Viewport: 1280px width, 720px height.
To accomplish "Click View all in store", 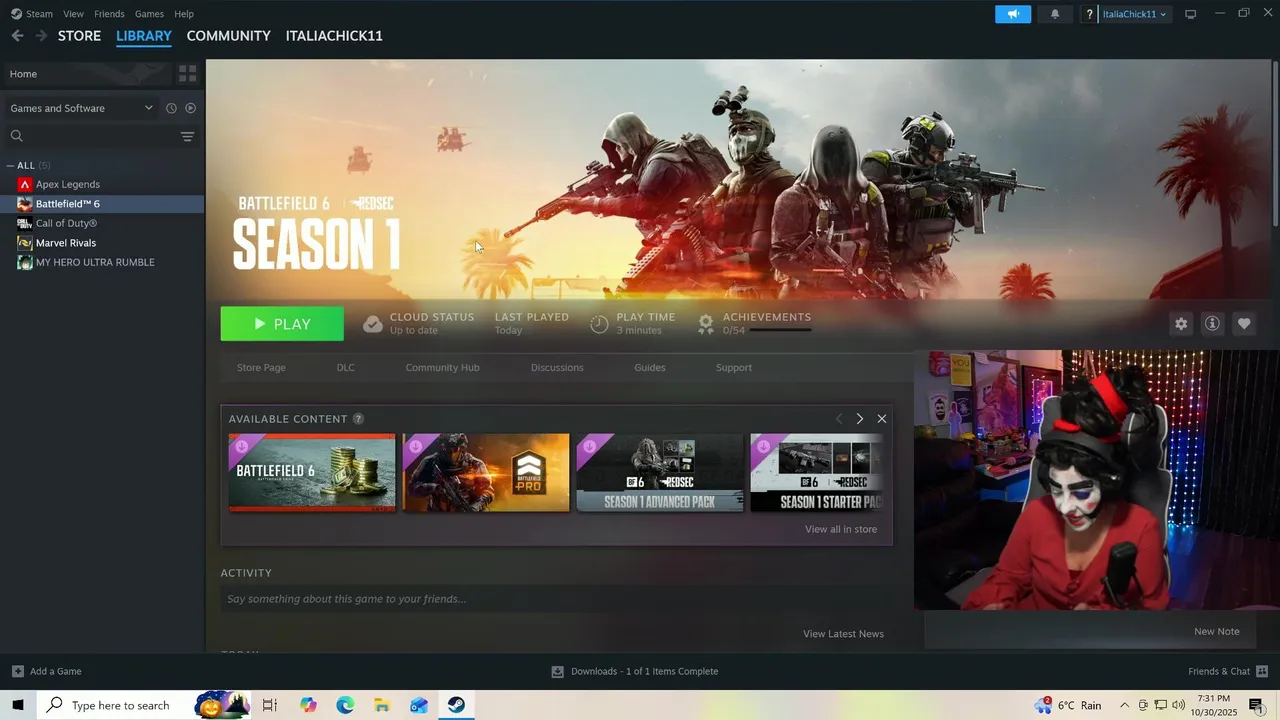I will pyautogui.click(x=841, y=529).
